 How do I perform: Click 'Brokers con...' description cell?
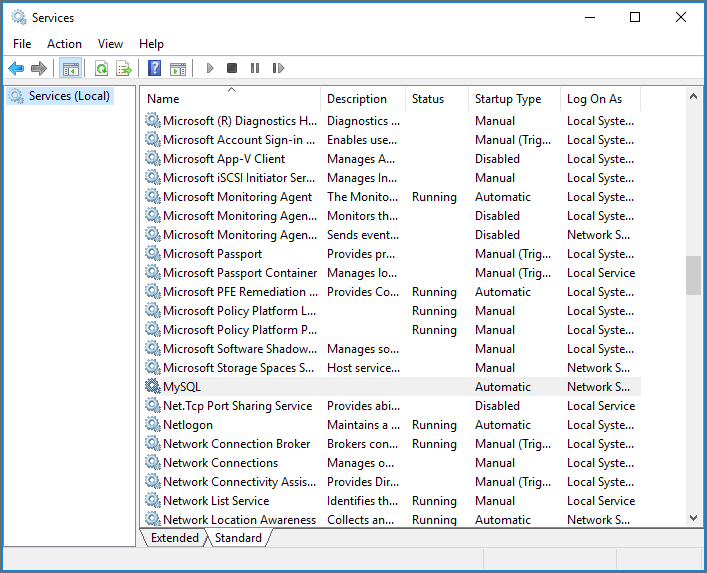[x=363, y=444]
